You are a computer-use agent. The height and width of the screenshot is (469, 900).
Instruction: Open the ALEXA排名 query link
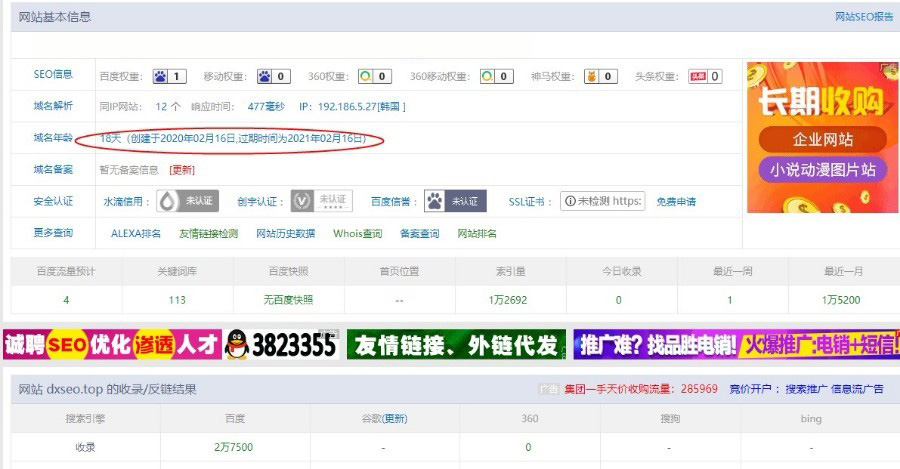tap(135, 234)
